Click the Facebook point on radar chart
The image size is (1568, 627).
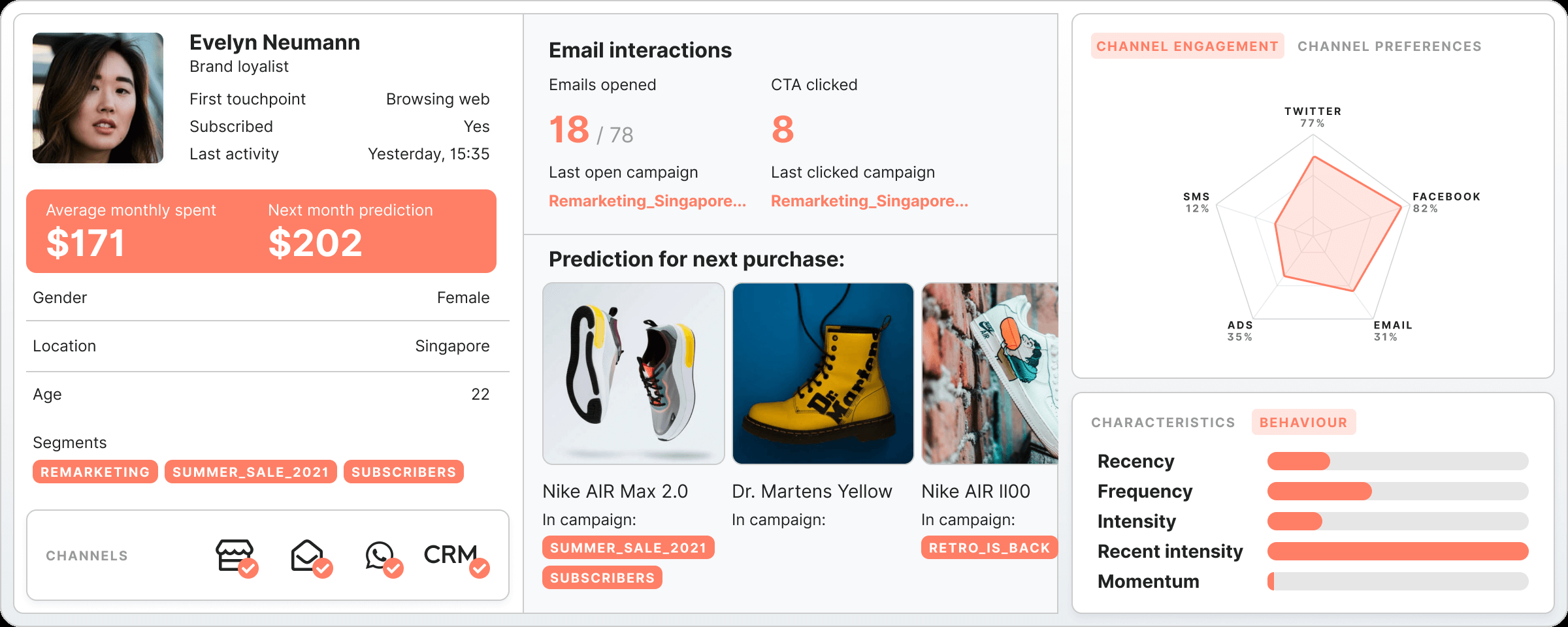click(1401, 208)
